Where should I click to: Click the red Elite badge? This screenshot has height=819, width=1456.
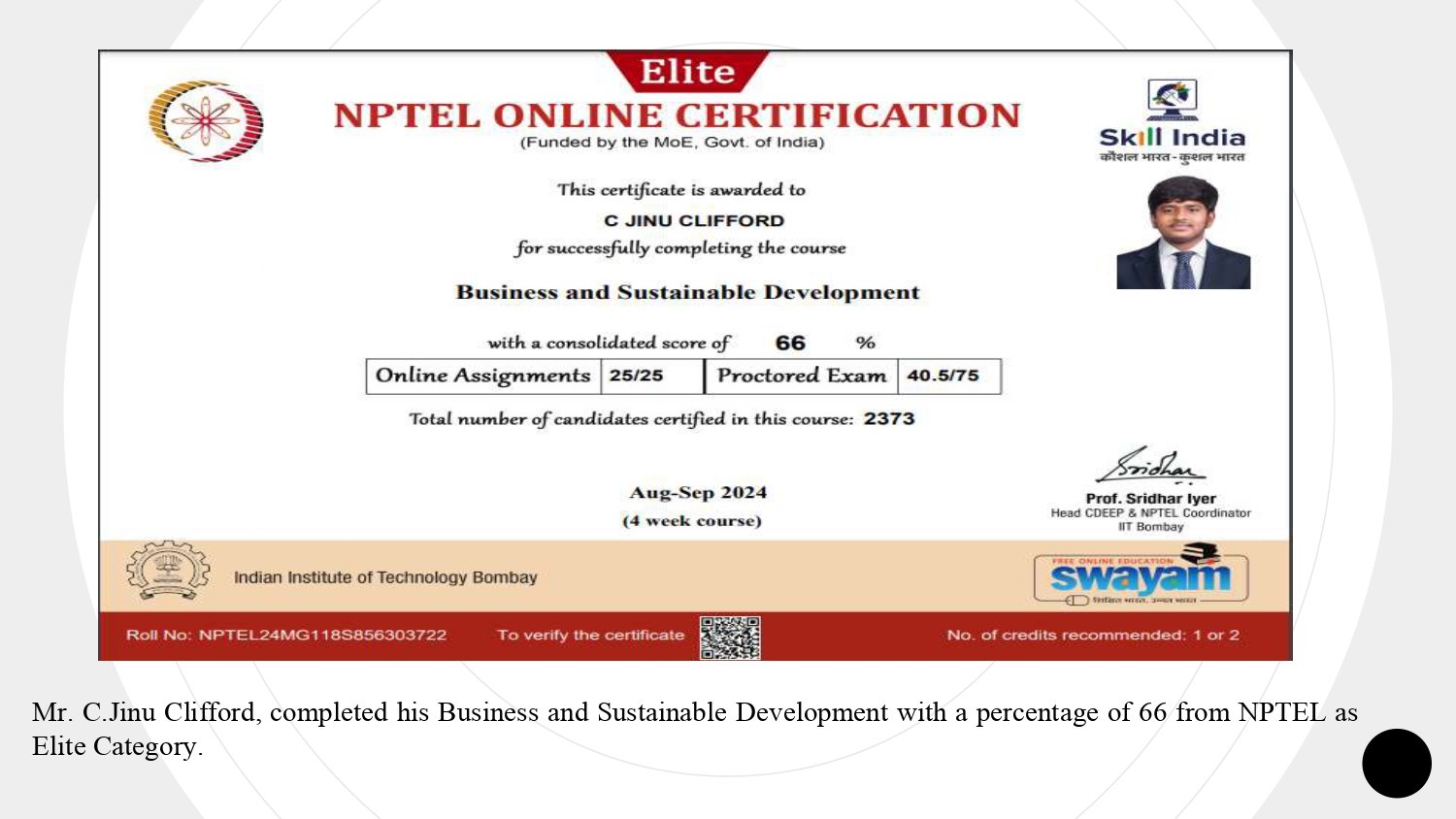(x=687, y=72)
